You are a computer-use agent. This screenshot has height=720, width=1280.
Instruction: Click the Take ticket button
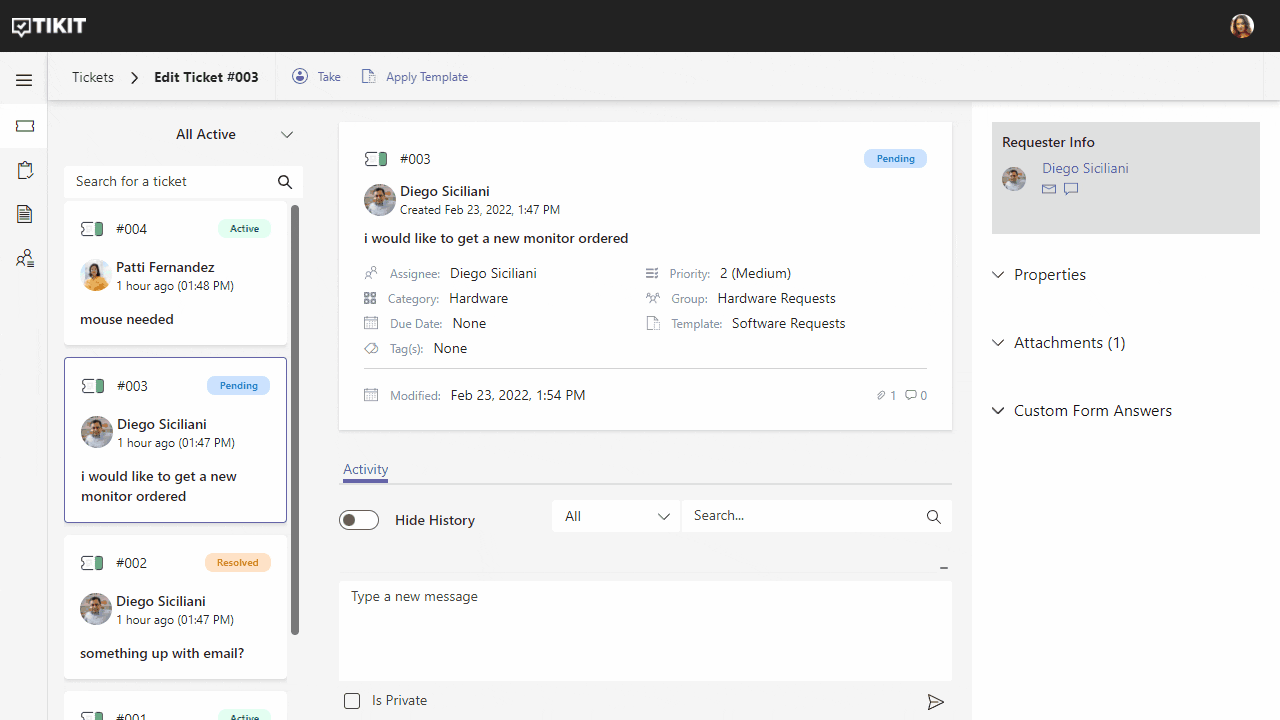point(316,77)
